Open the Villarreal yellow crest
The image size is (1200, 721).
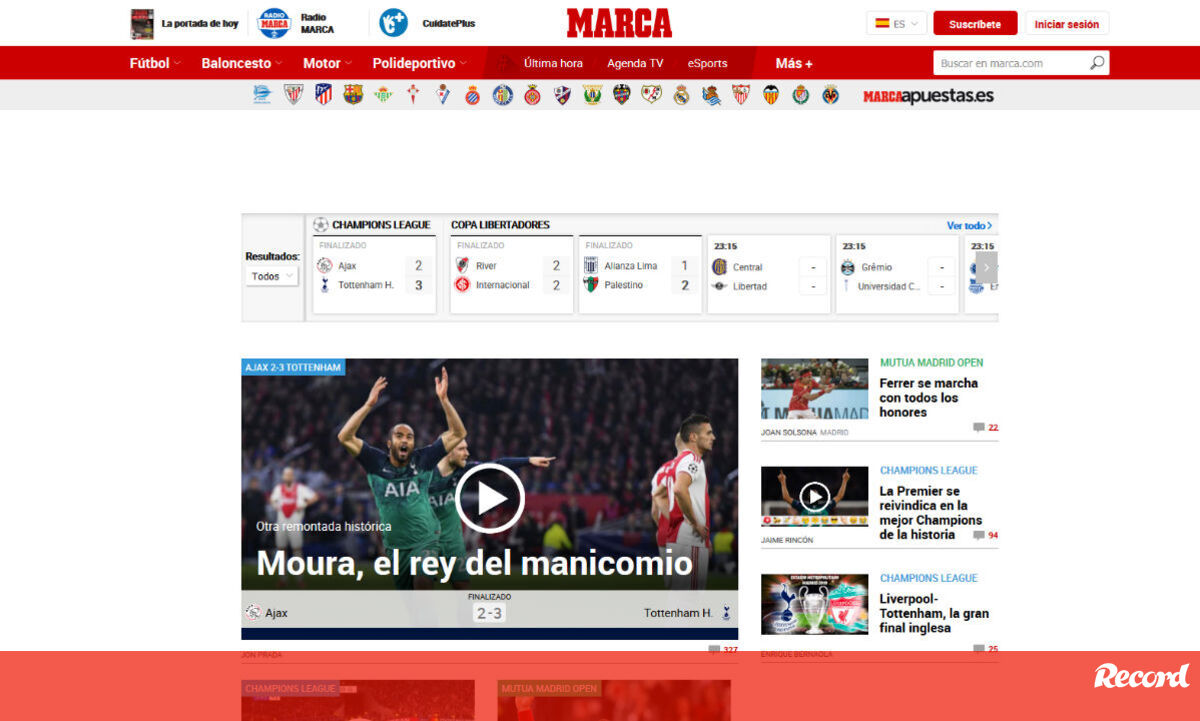831,95
